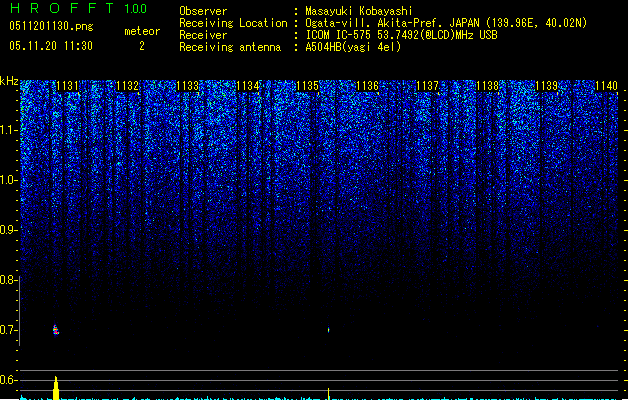Viewport: 629px width, 400px height.
Task: Click the meteor label
Action: pos(142,31)
